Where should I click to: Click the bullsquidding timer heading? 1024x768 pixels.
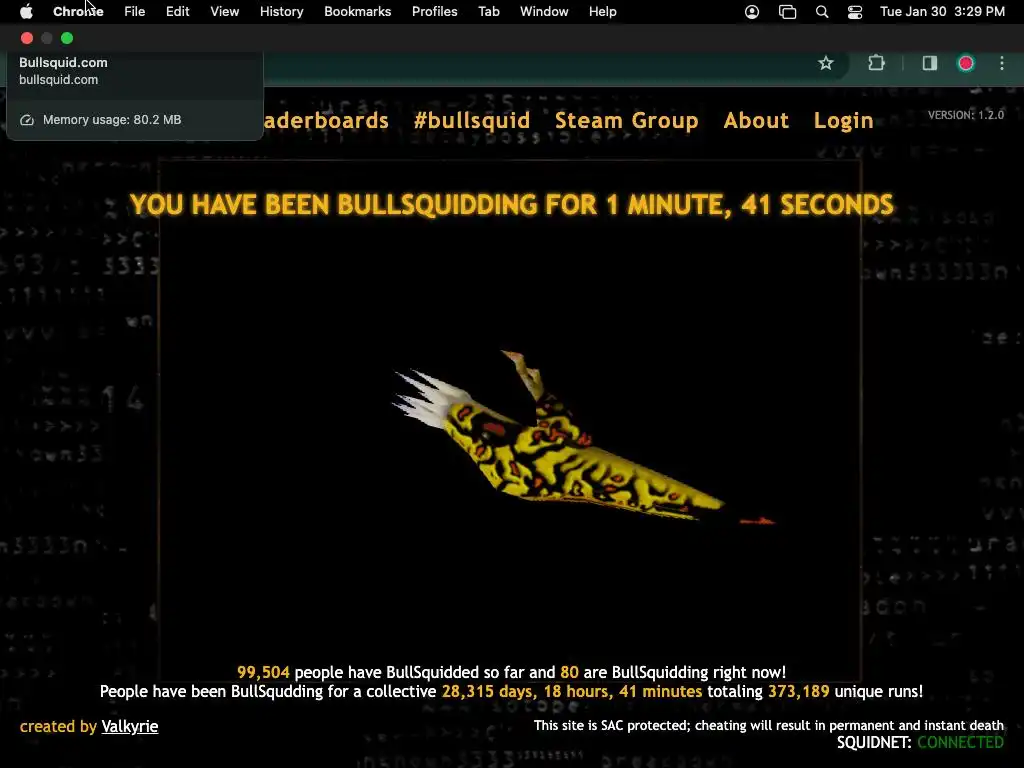tap(511, 205)
